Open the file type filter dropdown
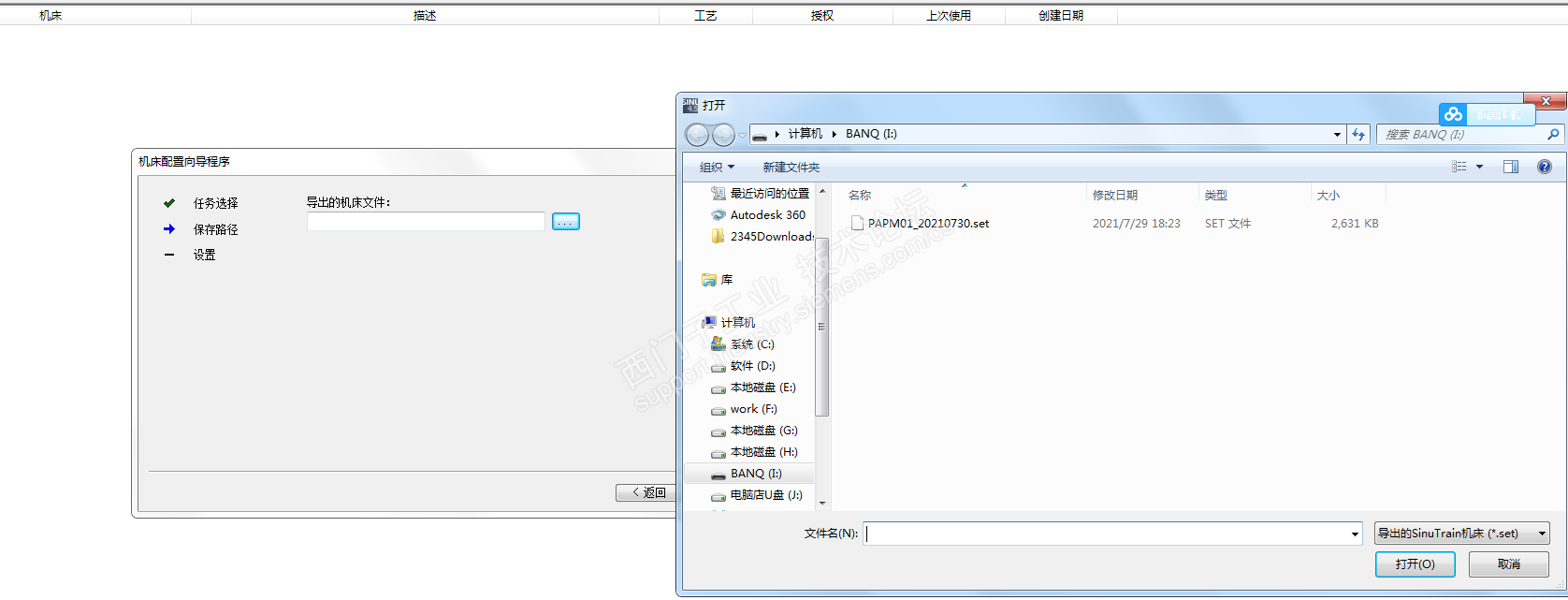1568x600 pixels. pyautogui.click(x=1462, y=534)
